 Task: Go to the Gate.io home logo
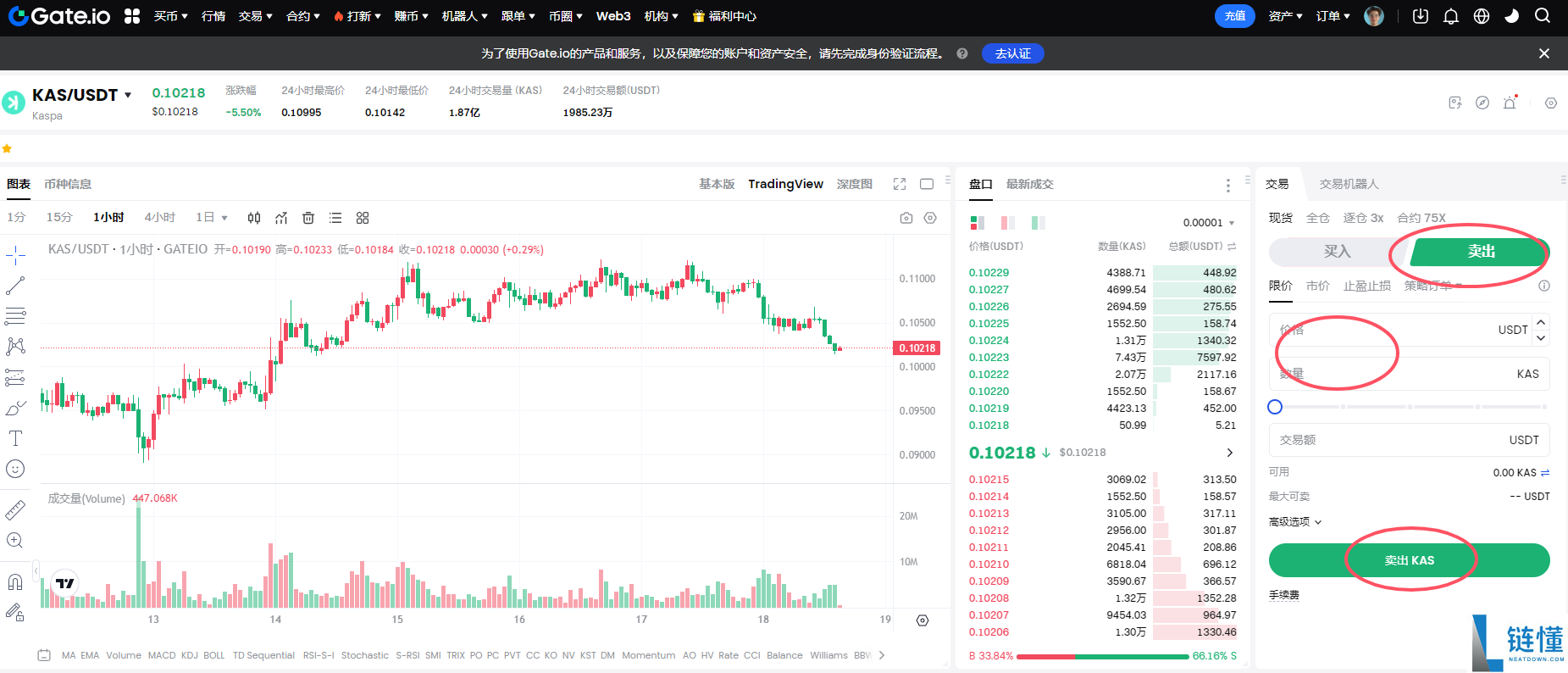click(x=59, y=16)
